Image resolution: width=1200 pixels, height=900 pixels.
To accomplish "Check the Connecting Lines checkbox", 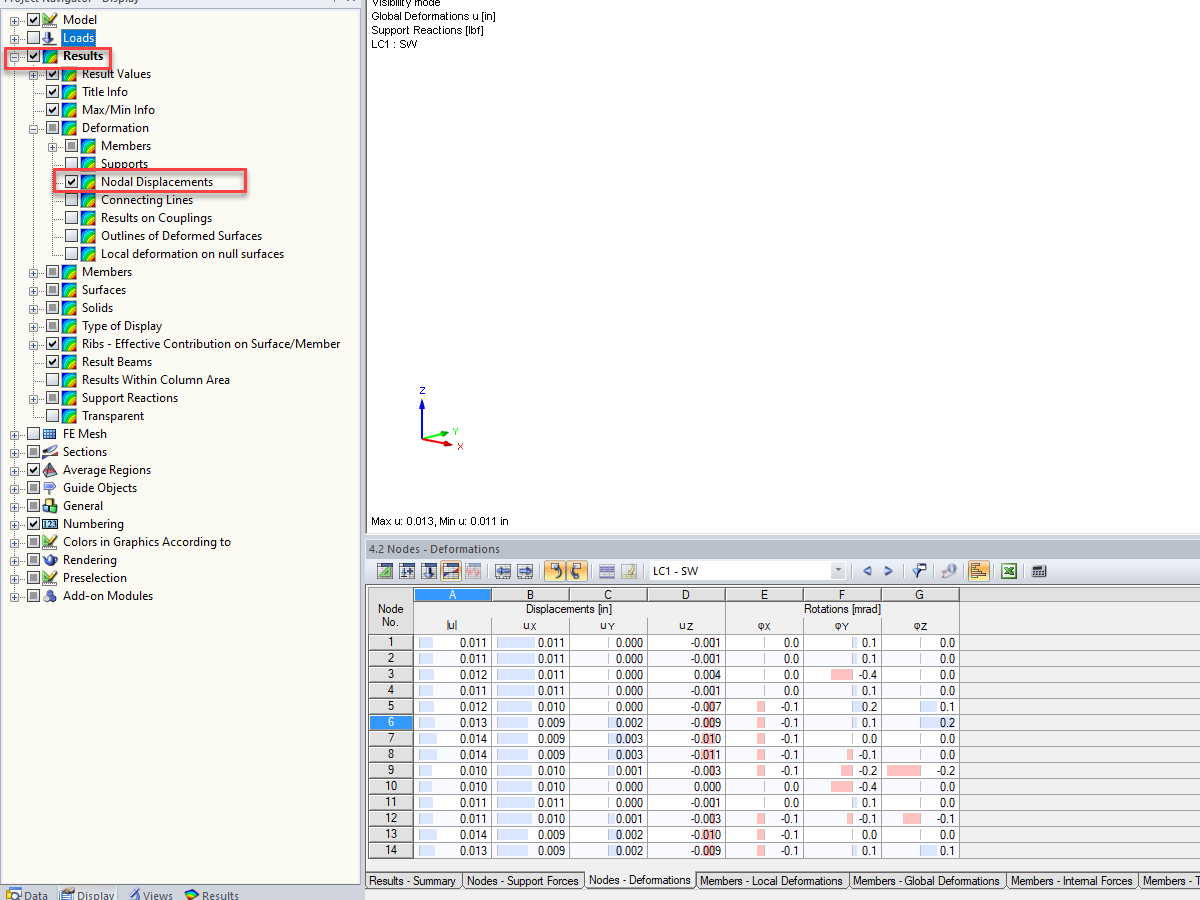I will (72, 200).
